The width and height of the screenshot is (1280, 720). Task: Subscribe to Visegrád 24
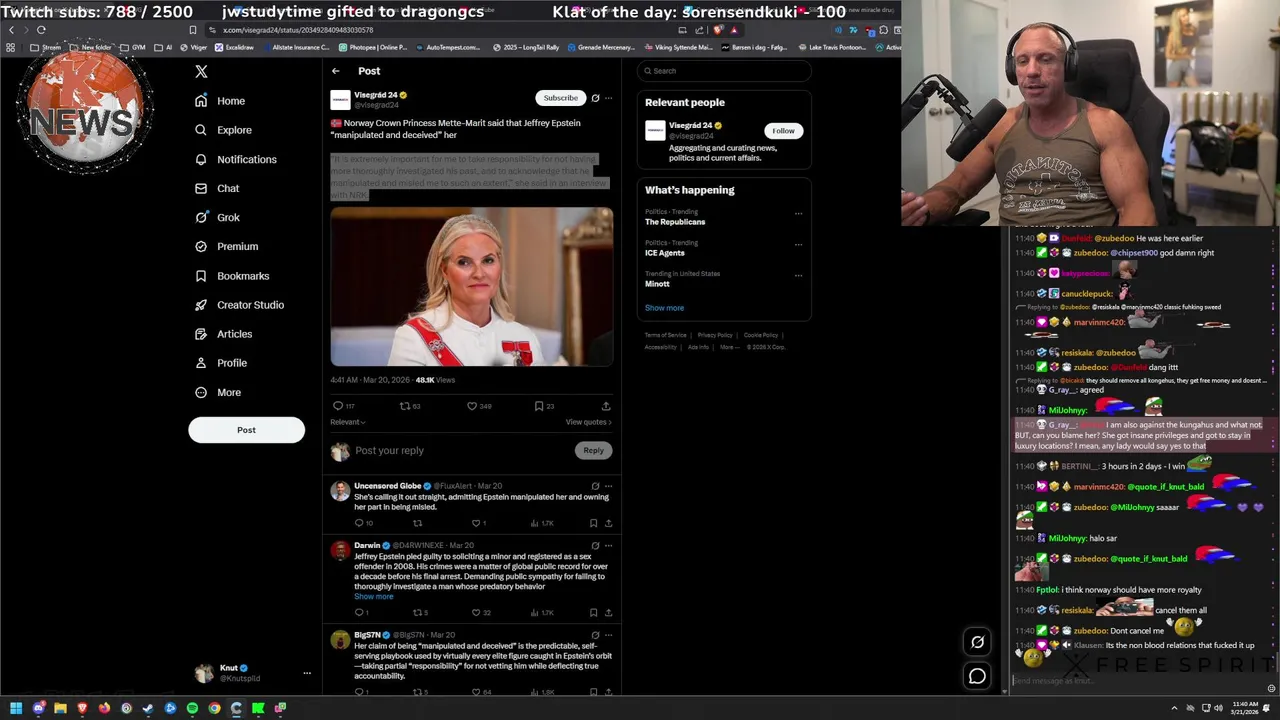pos(560,98)
